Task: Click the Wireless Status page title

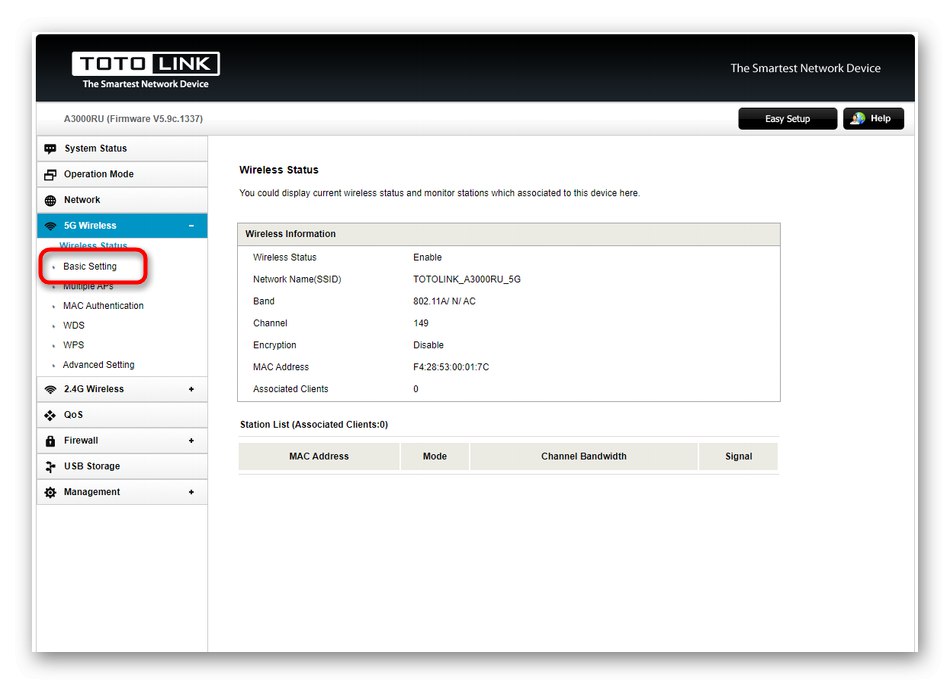Action: pyautogui.click(x=279, y=170)
